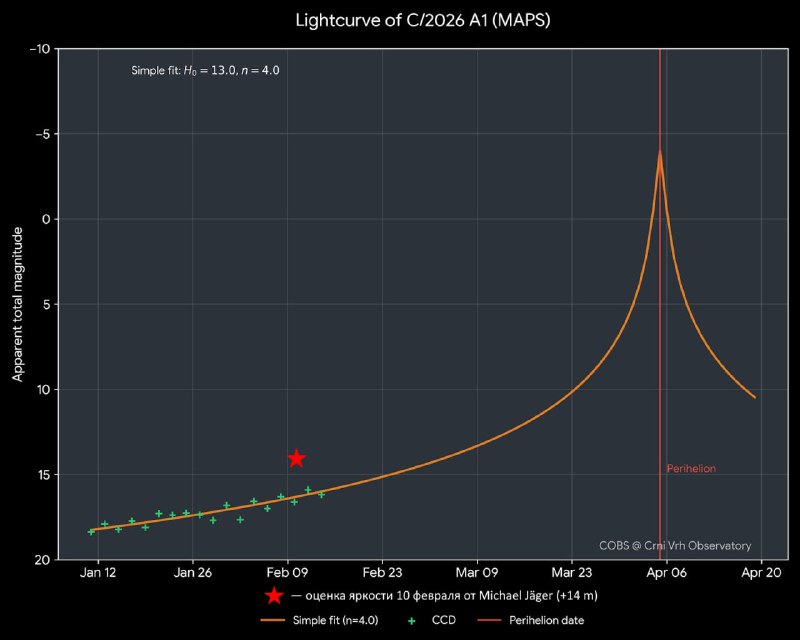Select the "Perihelion date" legend label

pos(546,621)
